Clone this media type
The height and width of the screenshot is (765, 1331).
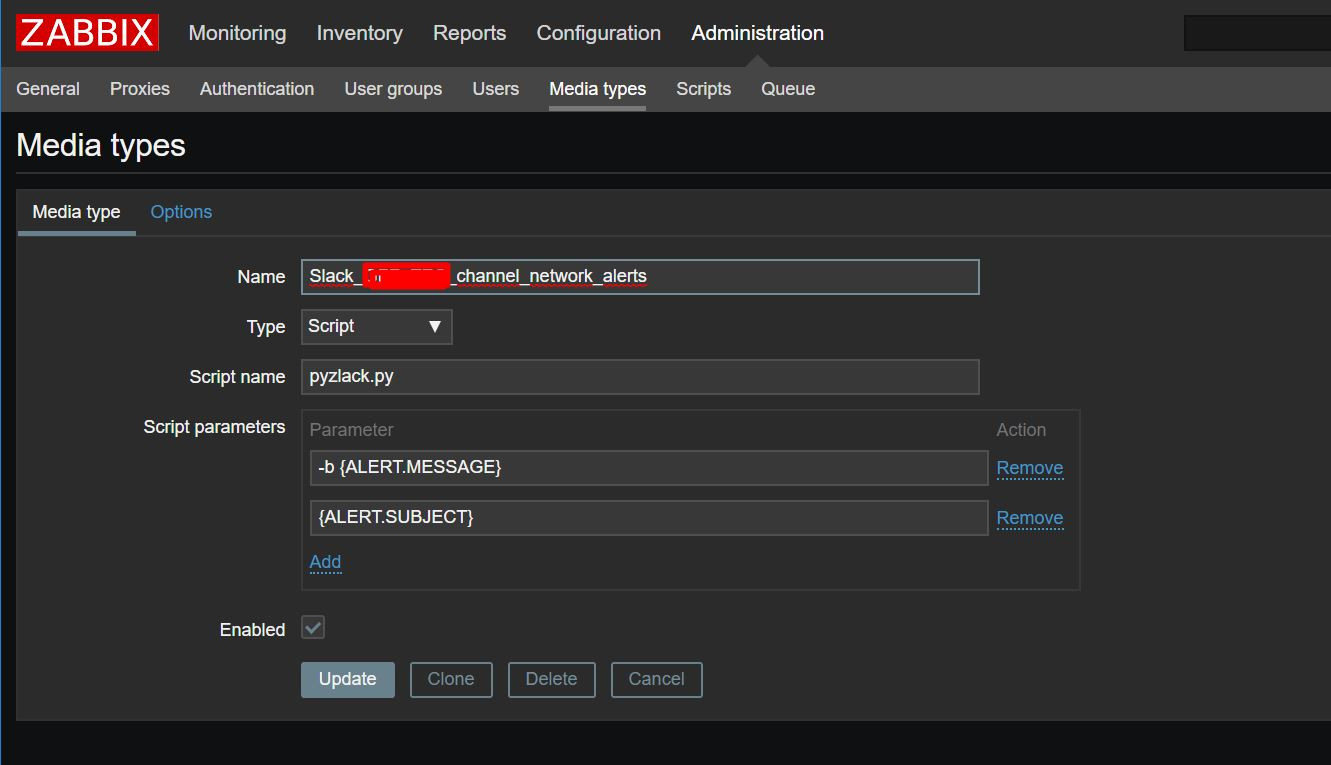[451, 679]
